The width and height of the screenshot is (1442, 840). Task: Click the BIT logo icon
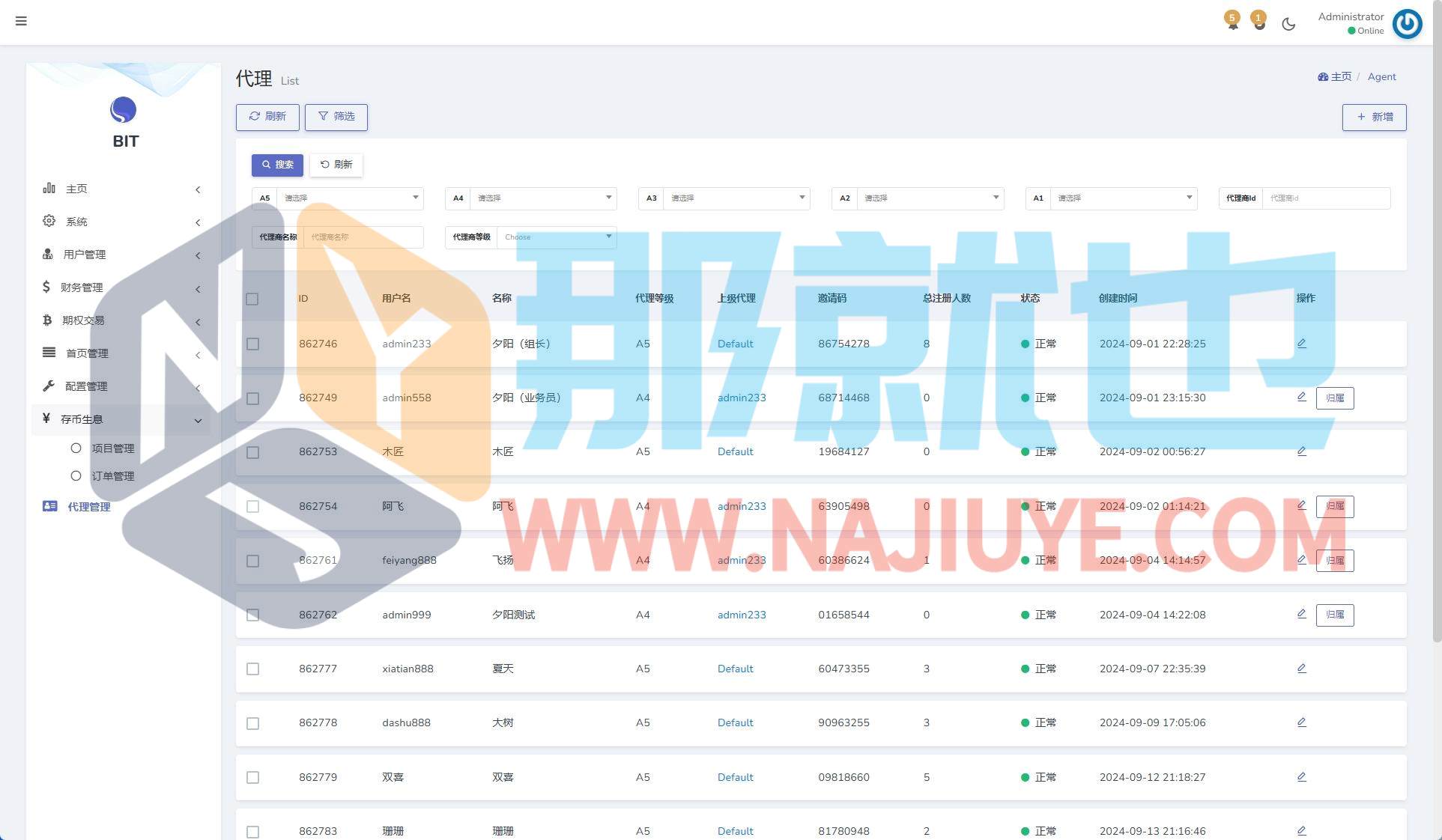tap(124, 110)
